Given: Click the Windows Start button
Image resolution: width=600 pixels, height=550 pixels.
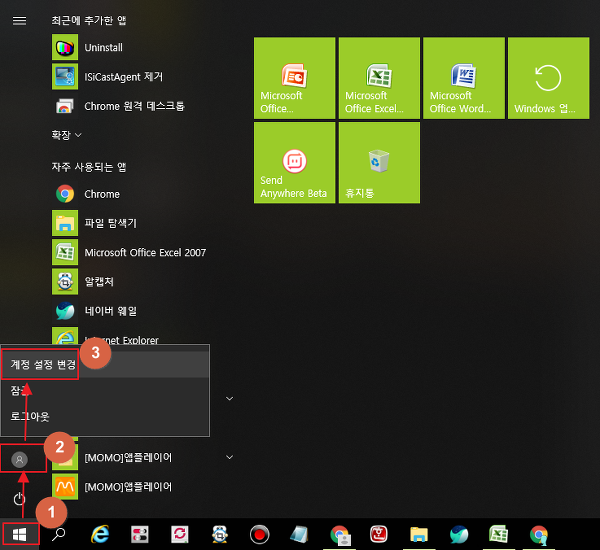Looking at the screenshot, I should click(x=20, y=534).
